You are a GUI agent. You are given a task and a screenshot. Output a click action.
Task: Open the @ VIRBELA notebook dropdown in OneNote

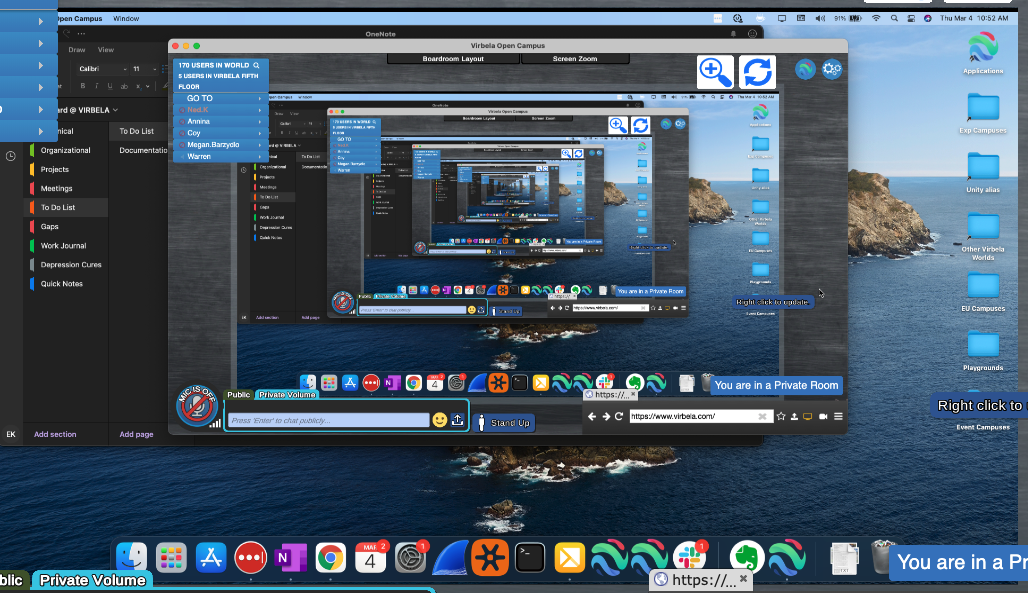[115, 110]
